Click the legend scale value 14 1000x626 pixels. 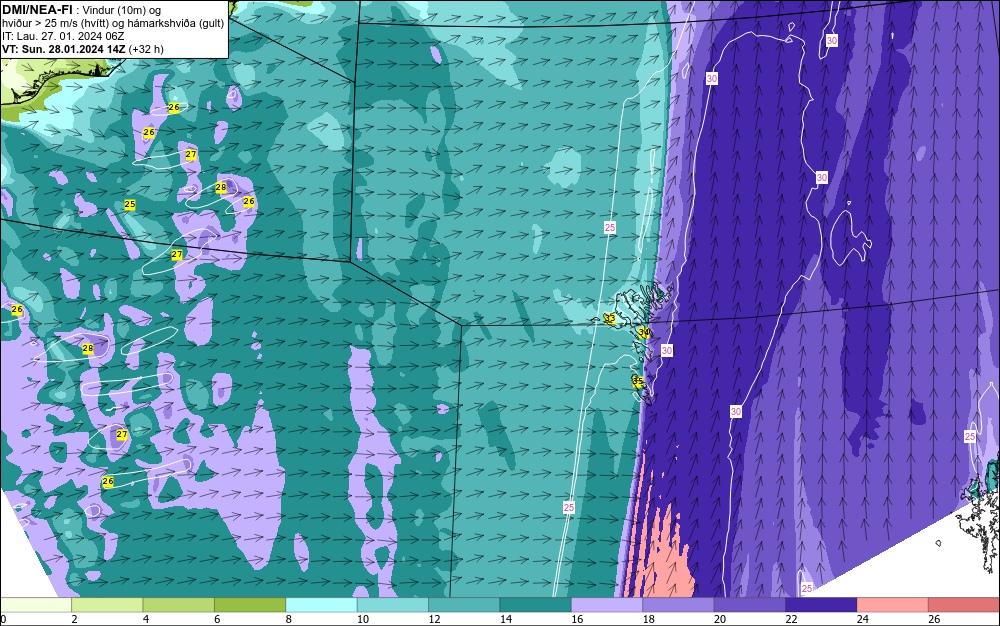506,619
